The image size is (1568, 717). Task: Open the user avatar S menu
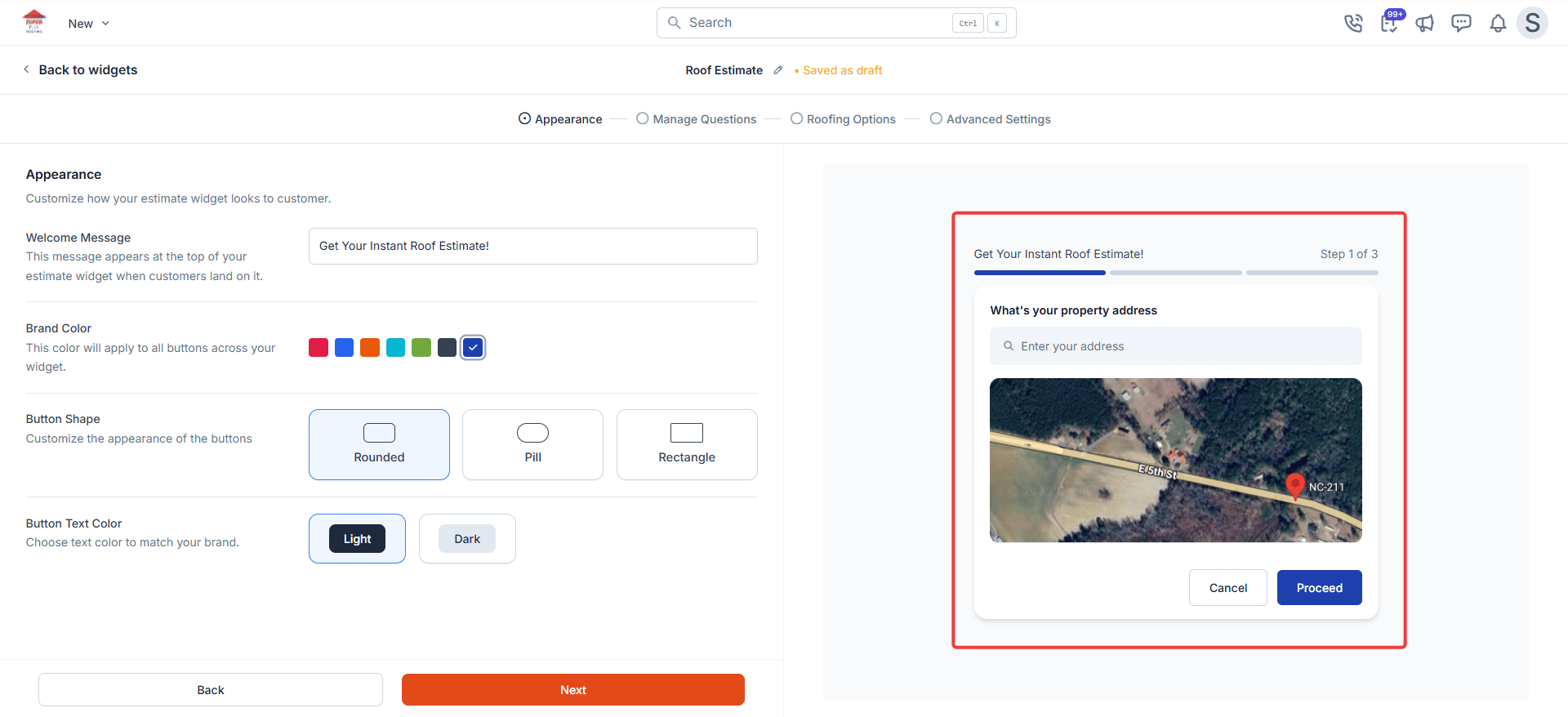point(1532,23)
